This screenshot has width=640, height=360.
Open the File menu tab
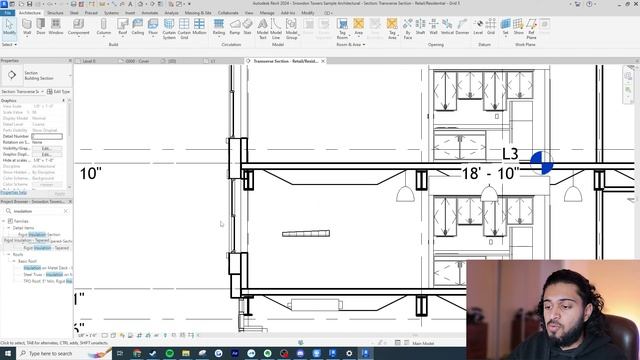(8, 13)
